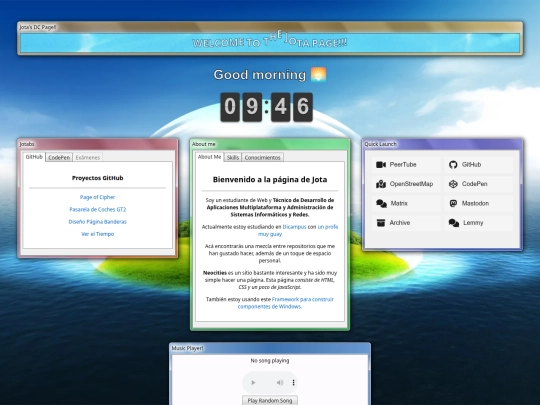Open Diseño Página Banderas link
540x405 pixels.
point(97,222)
